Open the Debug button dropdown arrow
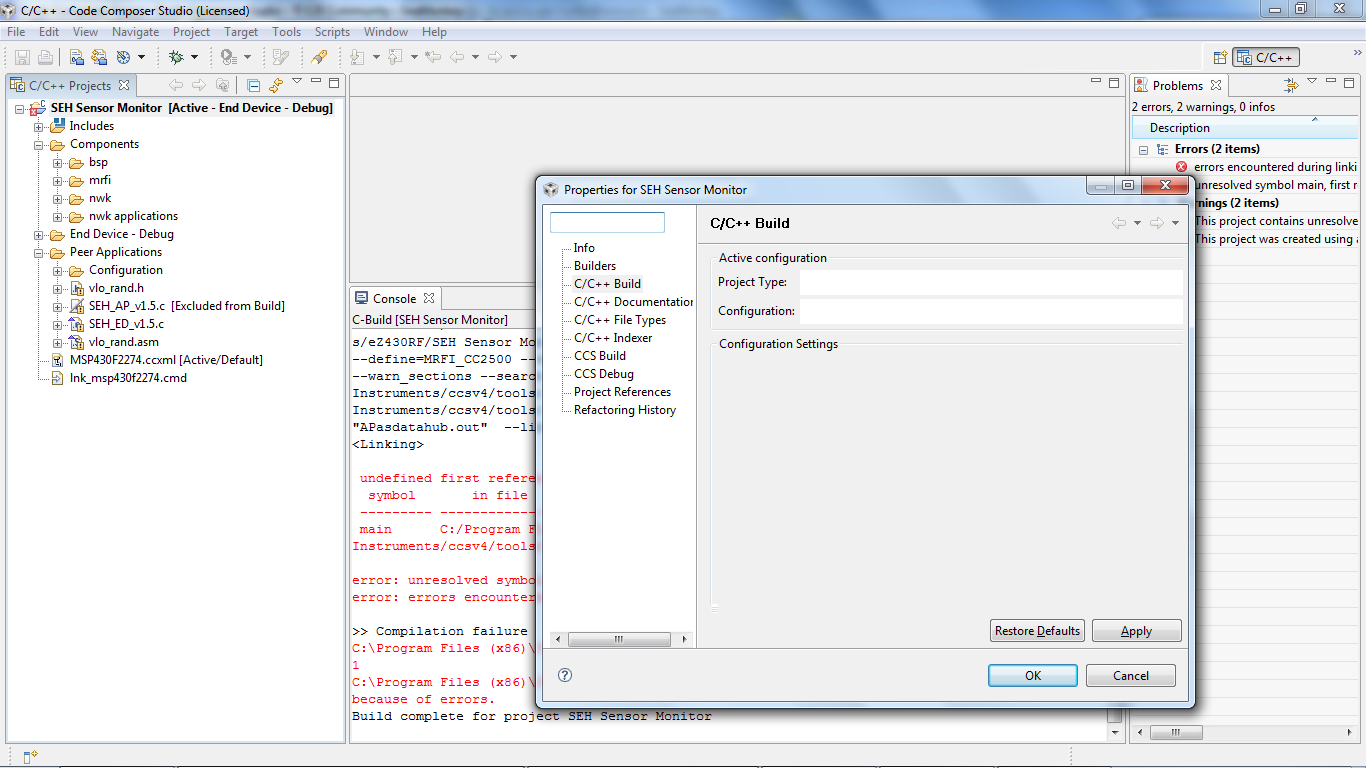1366x768 pixels. pyautogui.click(x=194, y=57)
